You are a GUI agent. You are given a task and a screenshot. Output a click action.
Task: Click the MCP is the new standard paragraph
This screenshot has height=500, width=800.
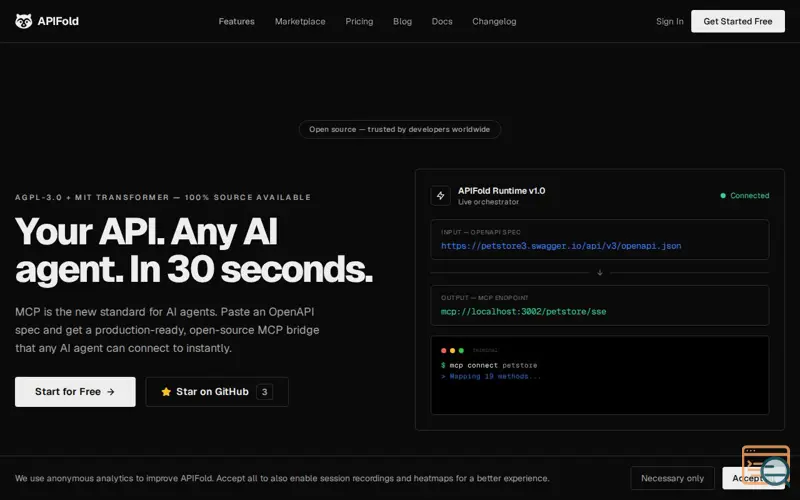[167, 330]
